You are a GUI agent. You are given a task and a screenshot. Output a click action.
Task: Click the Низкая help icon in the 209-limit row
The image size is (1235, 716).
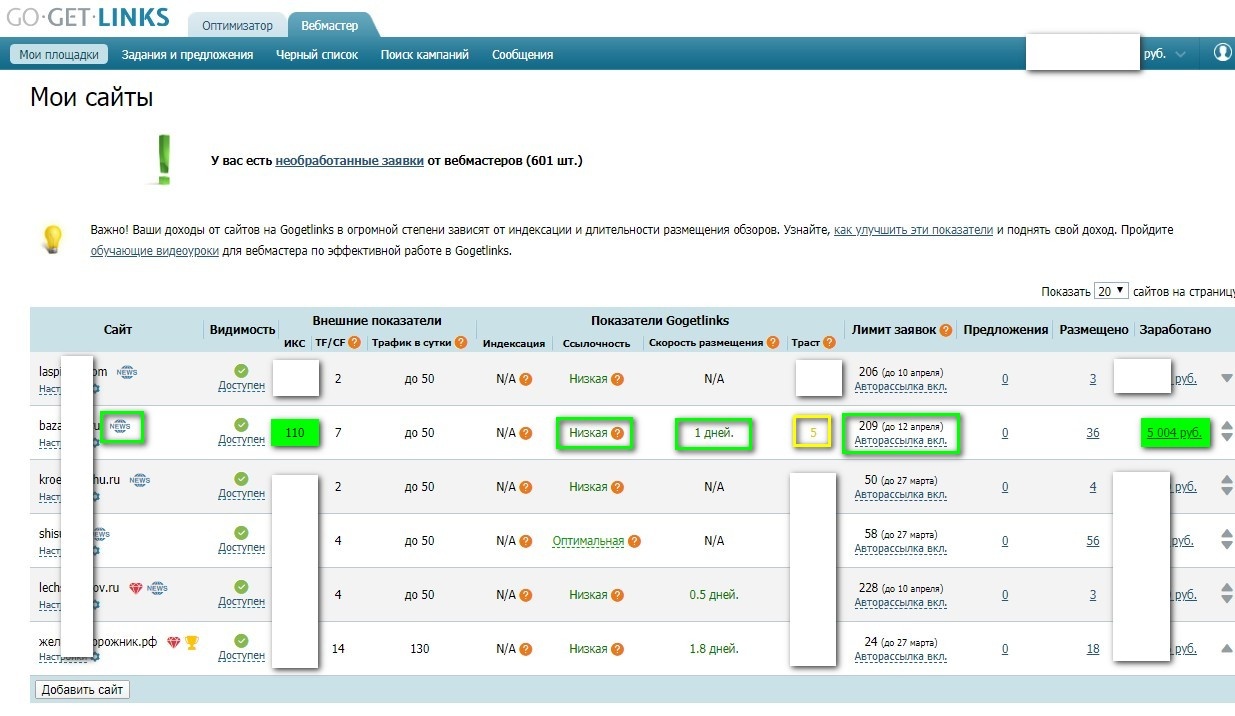pos(618,434)
